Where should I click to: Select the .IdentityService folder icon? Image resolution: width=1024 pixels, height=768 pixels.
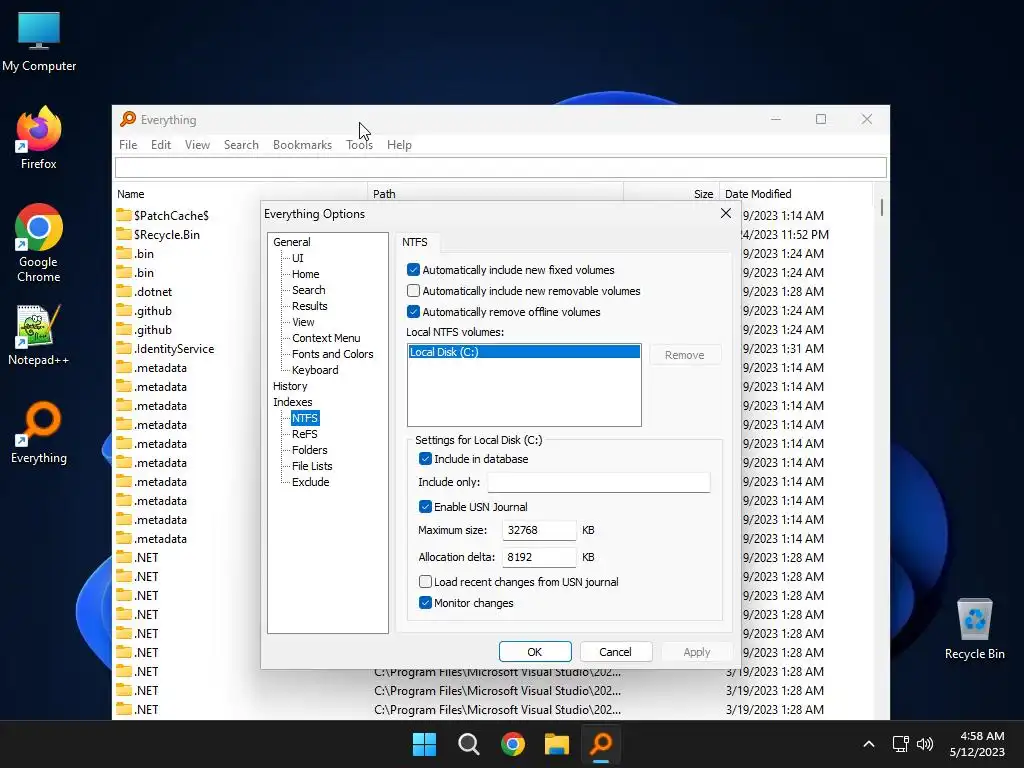point(124,348)
